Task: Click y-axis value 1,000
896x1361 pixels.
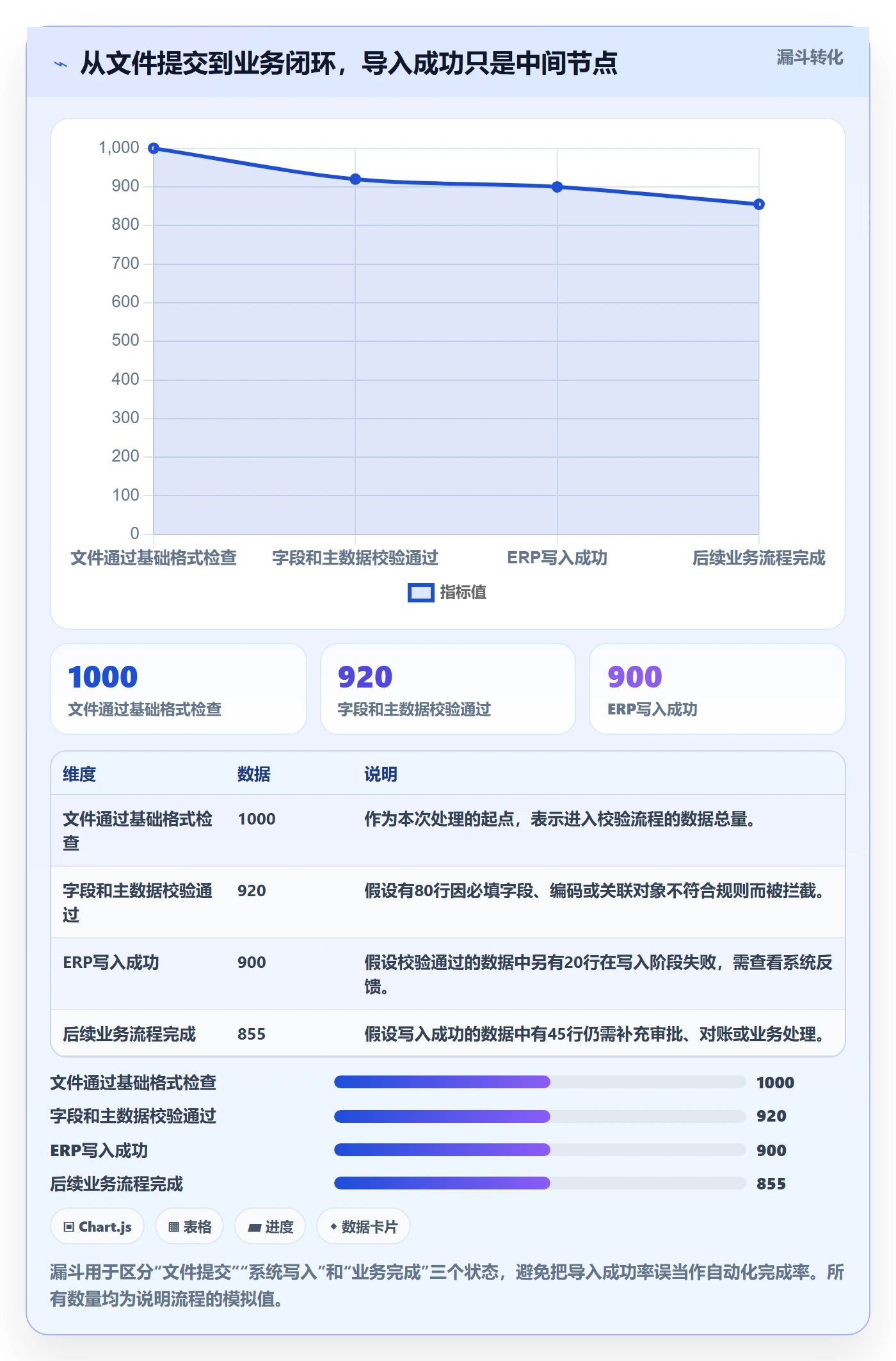Action: pos(119,148)
